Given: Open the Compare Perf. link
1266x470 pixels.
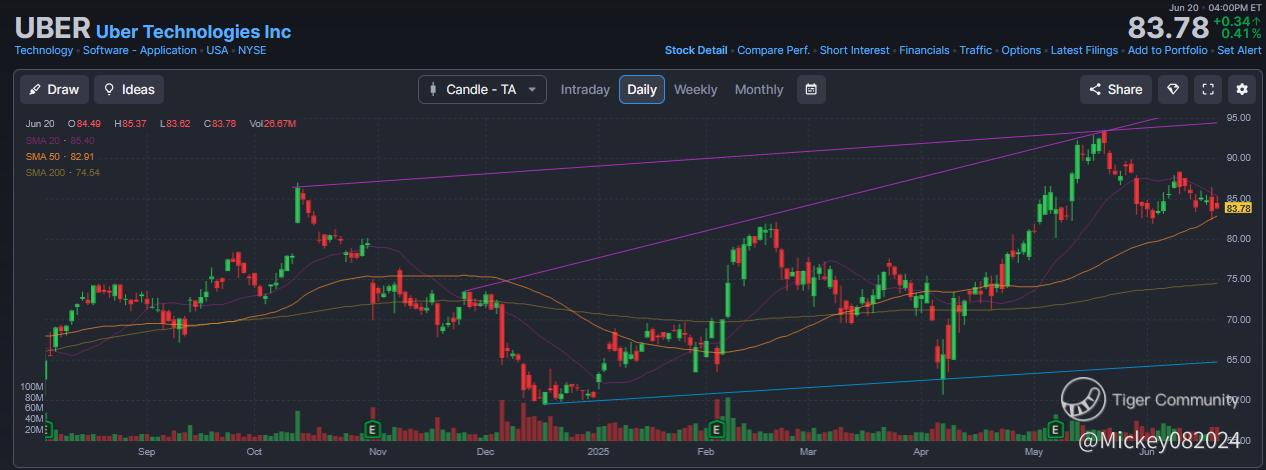Looking at the screenshot, I should (773, 50).
